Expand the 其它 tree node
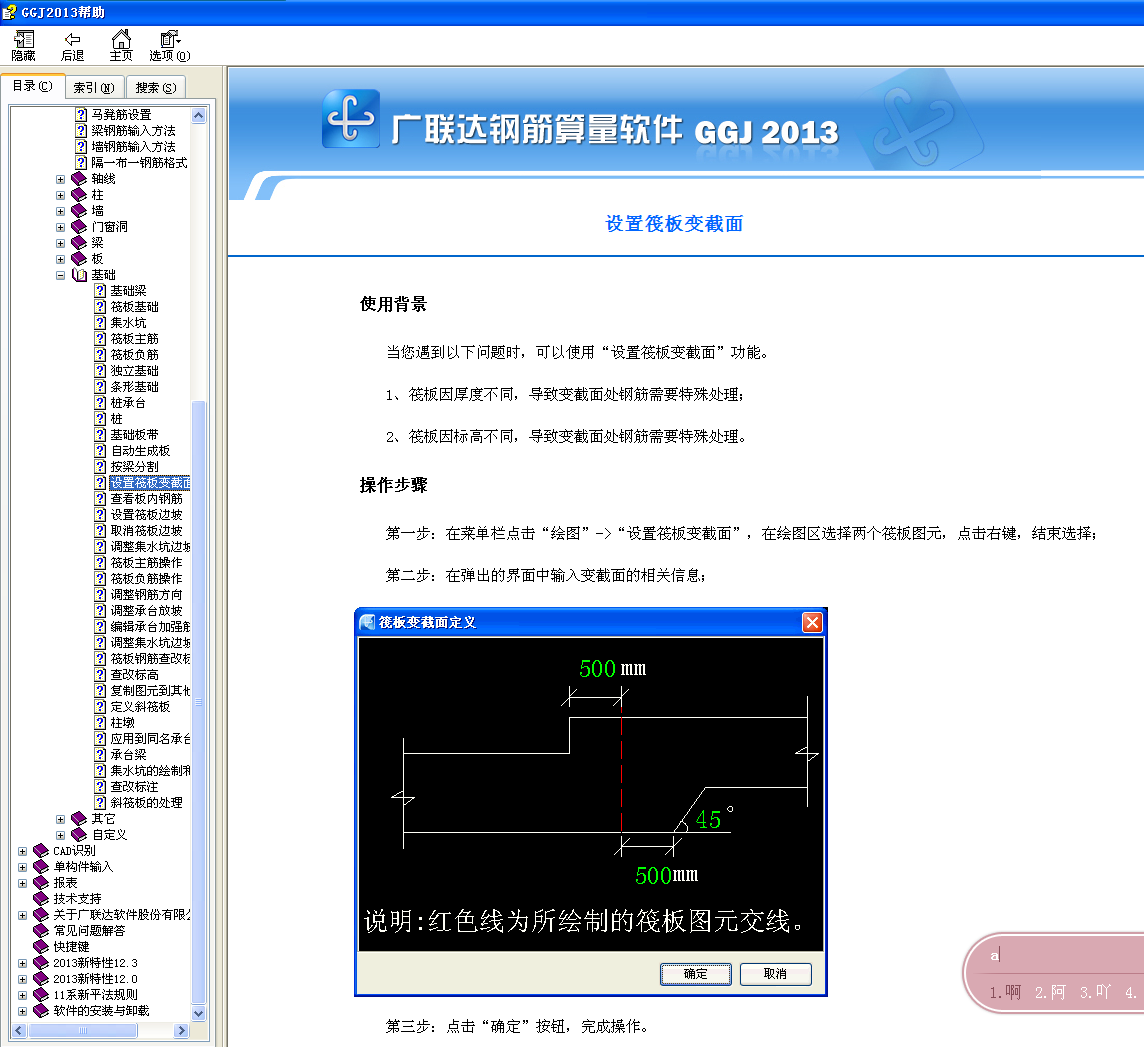Screen dimensions: 1144x1047 tap(61, 819)
